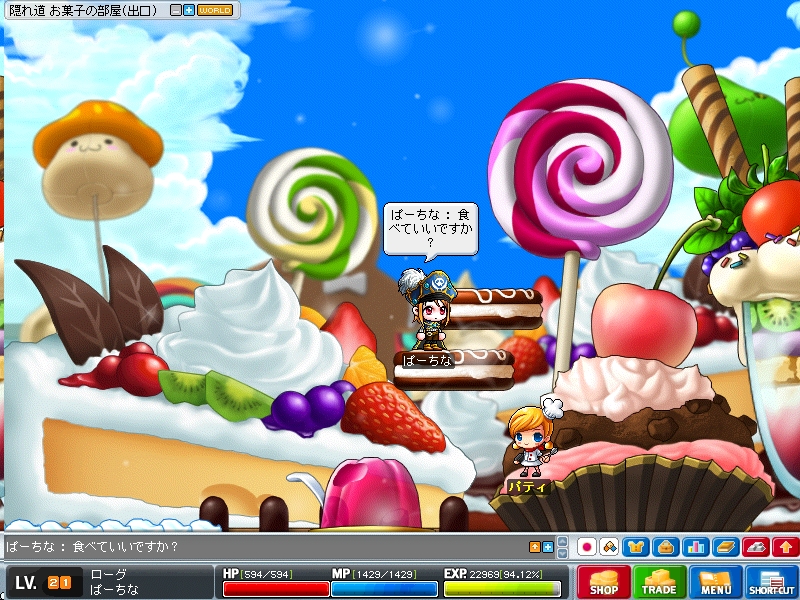Click the NPC パティ chef girl
This screenshot has height=600, width=800.
(x=533, y=436)
